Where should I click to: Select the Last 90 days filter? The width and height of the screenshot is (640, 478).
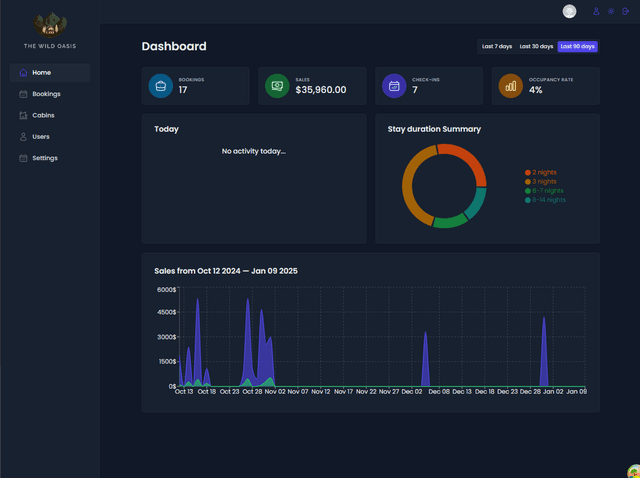[578, 47]
